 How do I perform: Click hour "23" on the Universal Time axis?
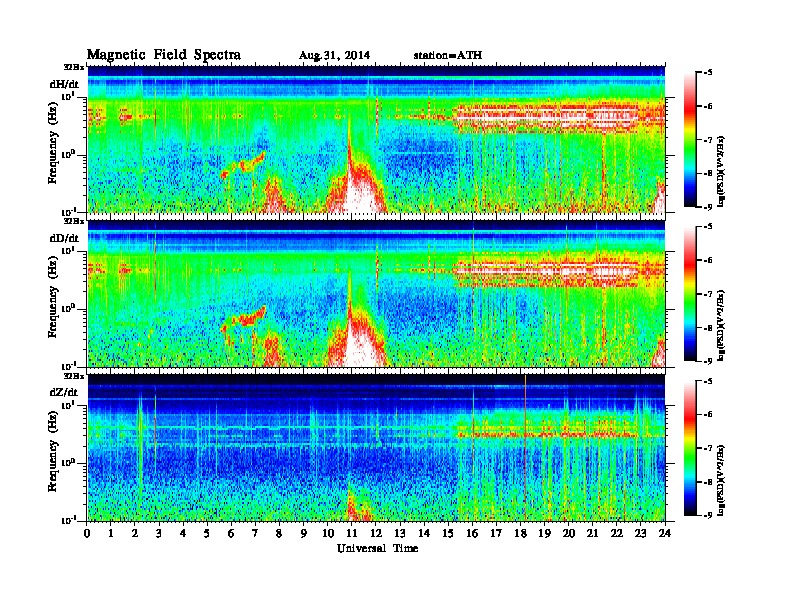(640, 533)
